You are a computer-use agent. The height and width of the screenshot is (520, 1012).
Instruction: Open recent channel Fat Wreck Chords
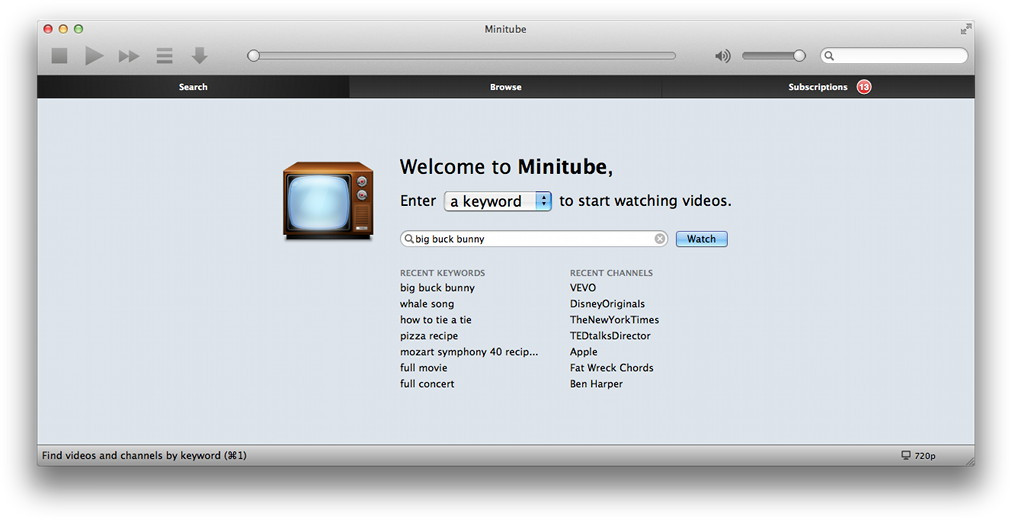coord(612,368)
